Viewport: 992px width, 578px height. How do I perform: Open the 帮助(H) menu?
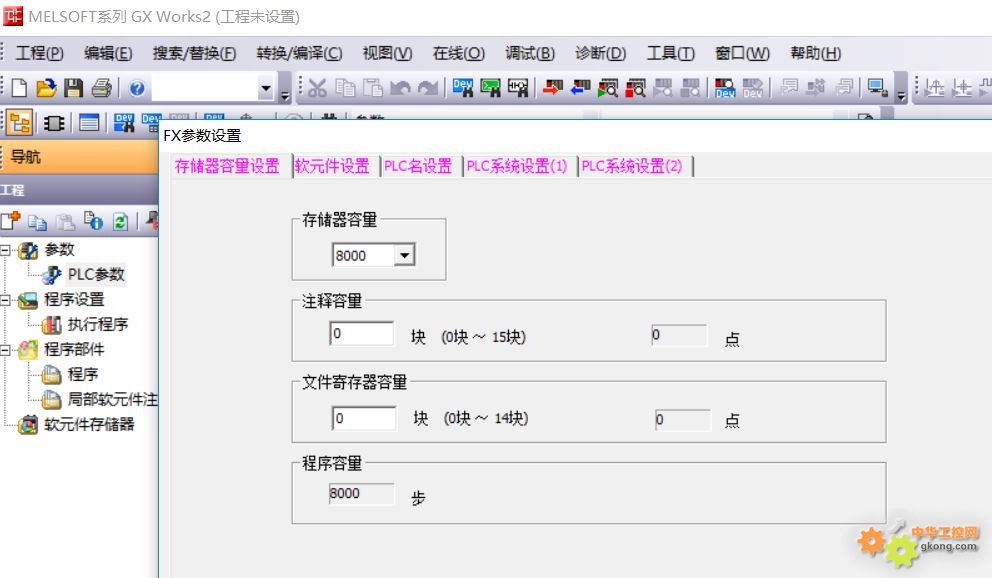pyautogui.click(x=816, y=53)
